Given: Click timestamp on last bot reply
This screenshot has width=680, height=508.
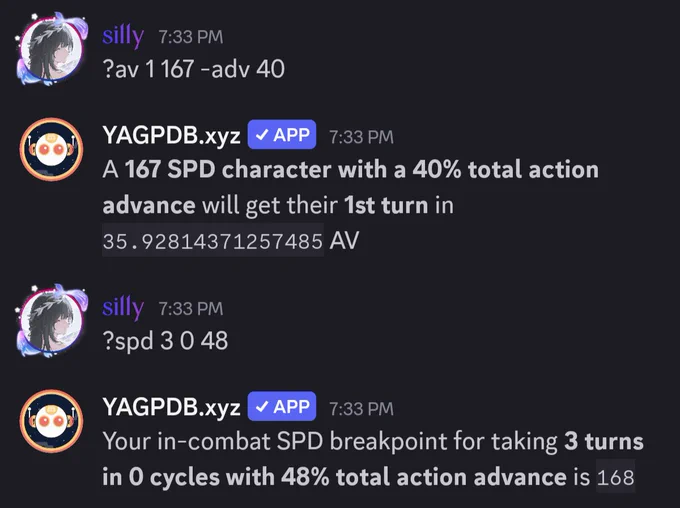Looking at the screenshot, I should (x=361, y=409).
